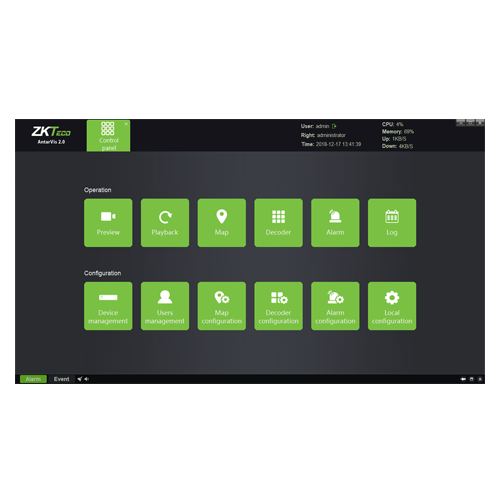Expand the bottom alarm panel arrow
500x500 pixels.
480,379
